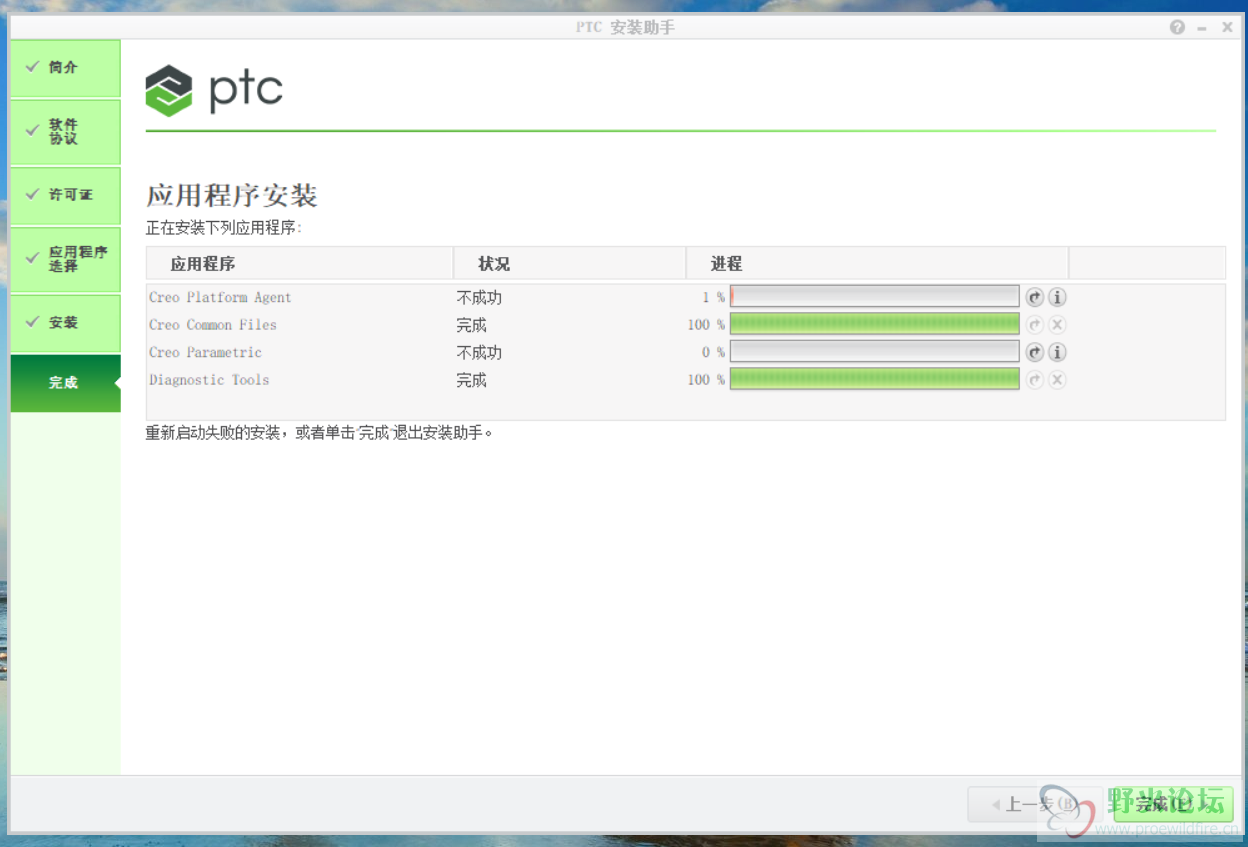The image size is (1248, 847).
Task: Click the 应用程序安装 heading
Action: pos(232,195)
